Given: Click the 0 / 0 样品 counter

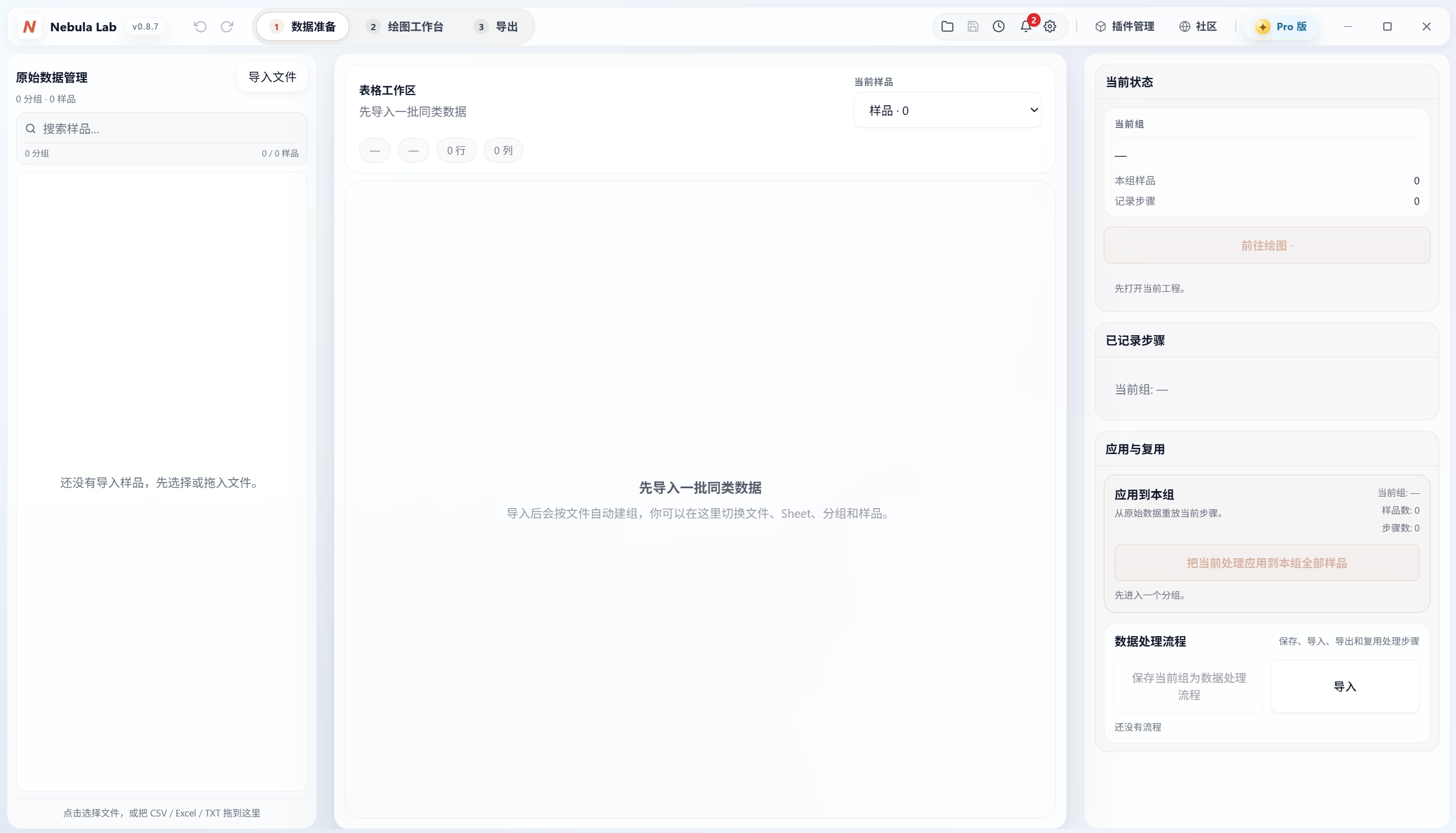Looking at the screenshot, I should pyautogui.click(x=281, y=153).
